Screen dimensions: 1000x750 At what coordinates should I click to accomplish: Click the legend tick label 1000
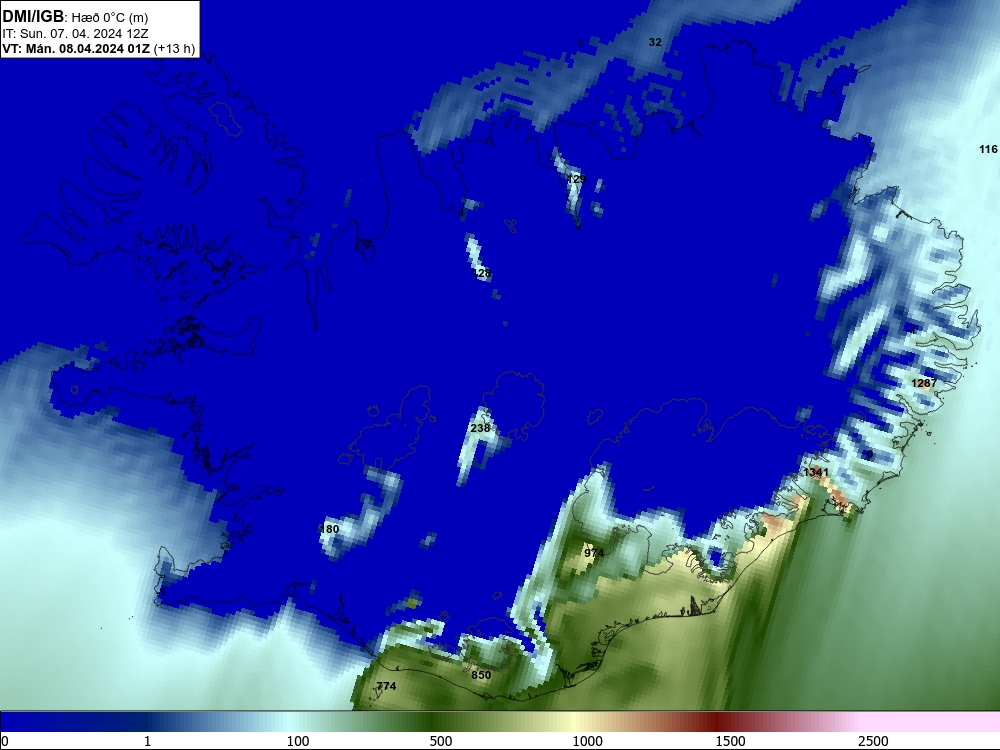tap(587, 741)
